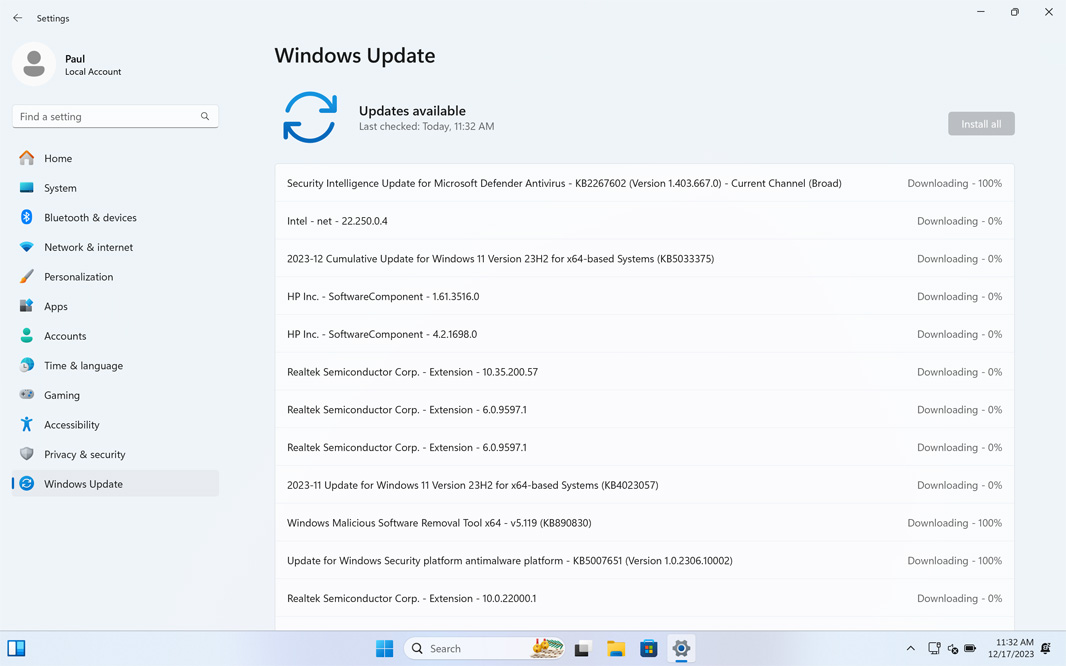This screenshot has width=1066, height=666.
Task: Click the taskbar Search box
Action: tap(485, 648)
